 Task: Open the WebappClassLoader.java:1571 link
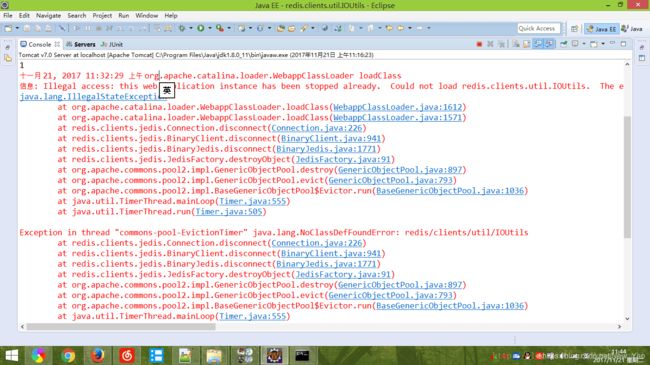tap(398, 117)
